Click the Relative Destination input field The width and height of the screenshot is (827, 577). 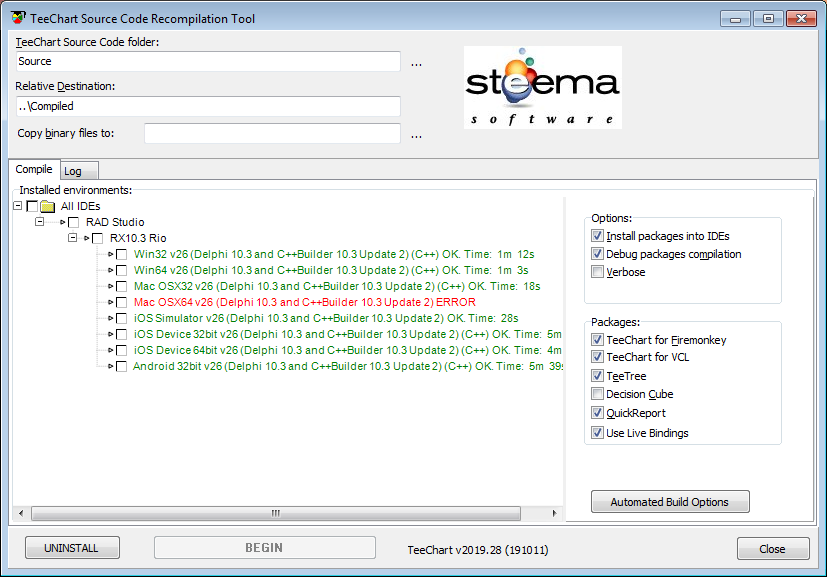[208, 106]
